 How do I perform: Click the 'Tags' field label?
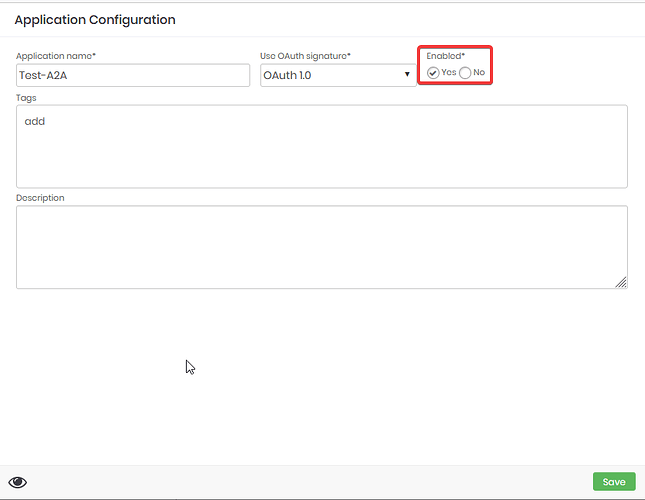point(26,98)
